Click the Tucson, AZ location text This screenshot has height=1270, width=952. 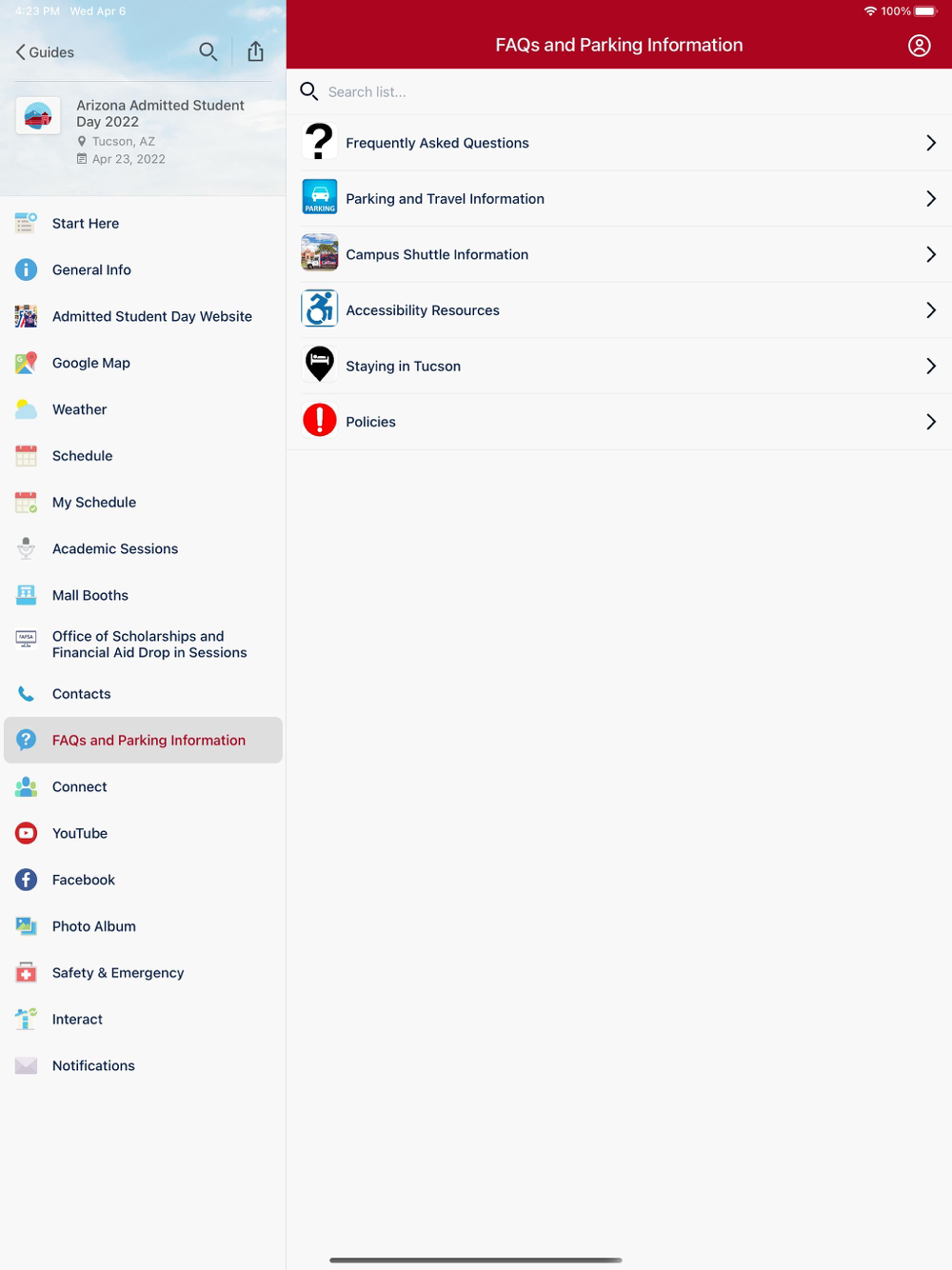[124, 141]
